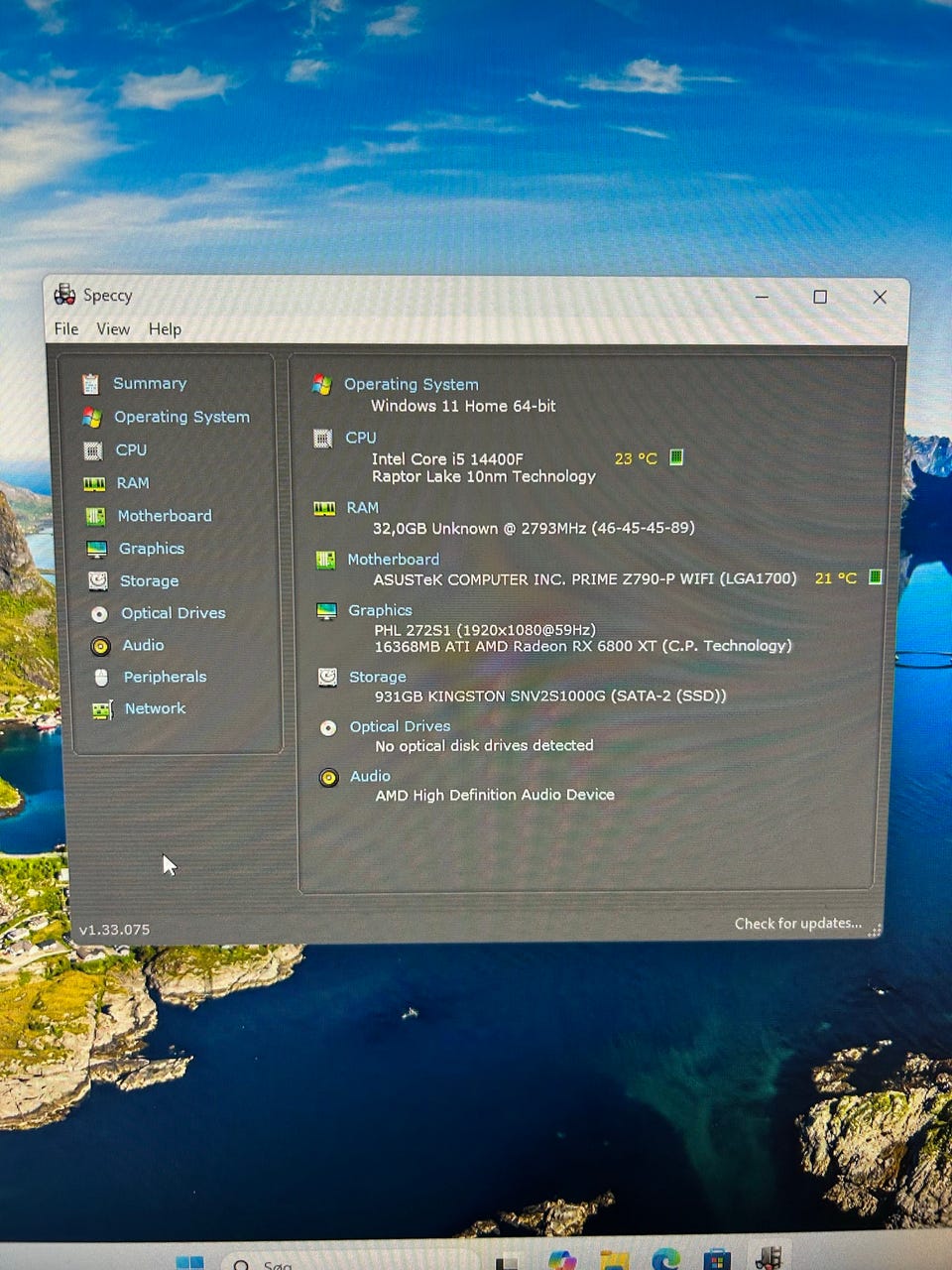Open Microsoft Edge from the taskbar
The height and width of the screenshot is (1270, 952).
[x=666, y=1260]
